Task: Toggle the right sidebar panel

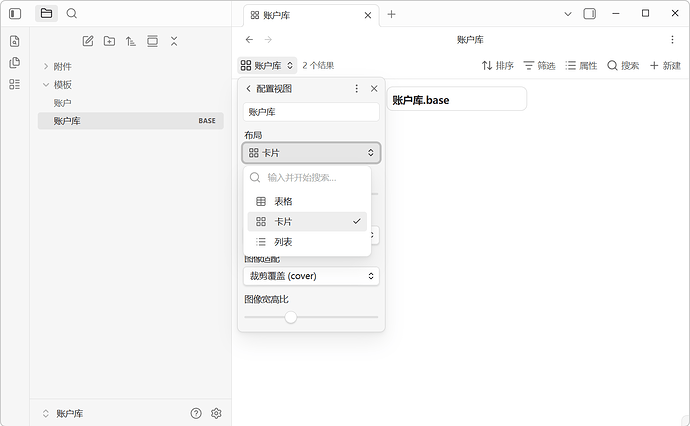Action: tap(589, 14)
